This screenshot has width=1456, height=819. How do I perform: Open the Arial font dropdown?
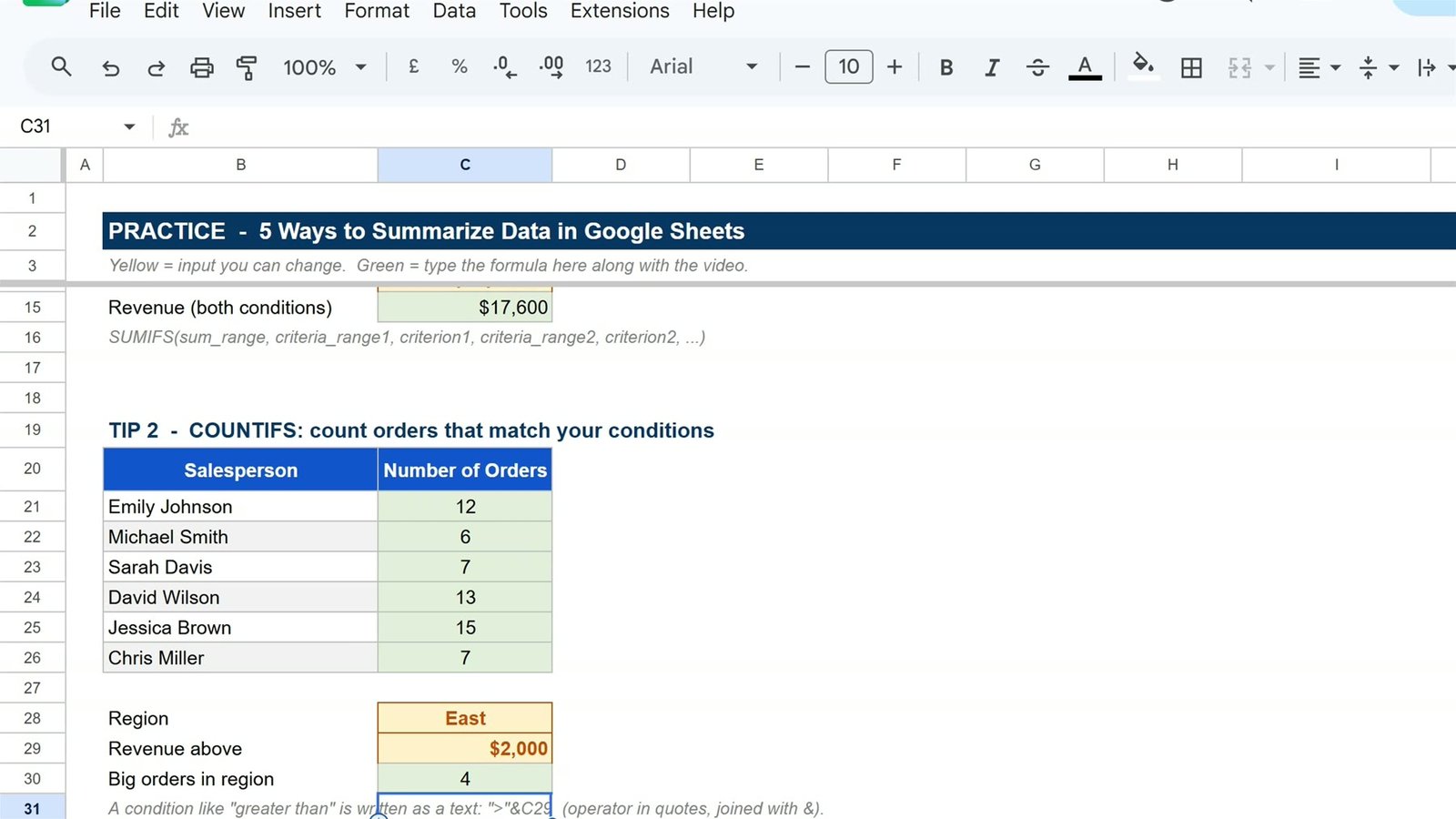pyautogui.click(x=703, y=66)
